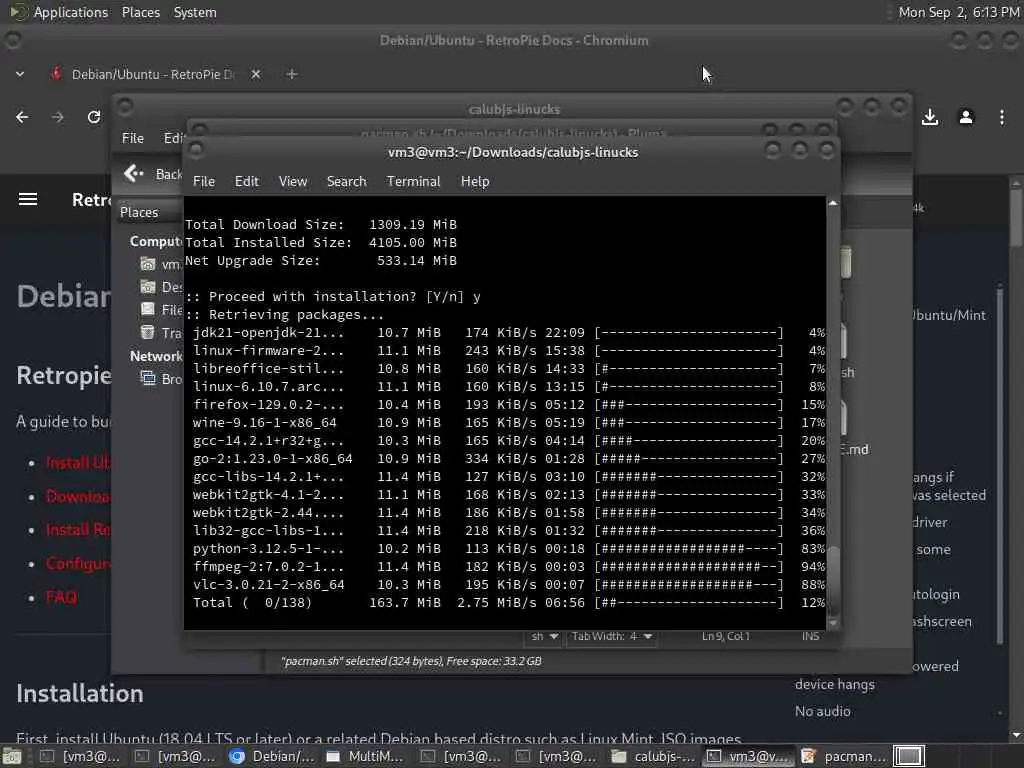Viewport: 1024px width, 768px height.
Task: Click Install RetroPie link on page
Action: pos(78,530)
